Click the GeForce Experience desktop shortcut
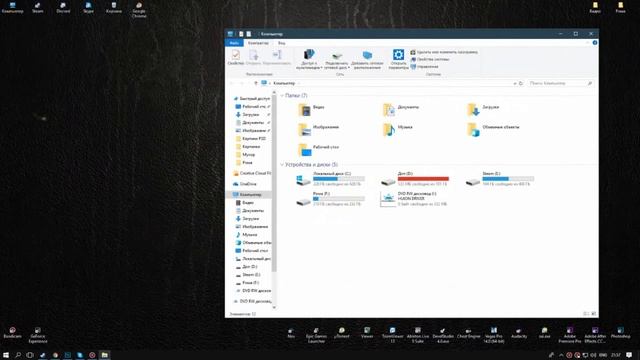Image resolution: width=640 pixels, height=360 pixels. (38, 335)
